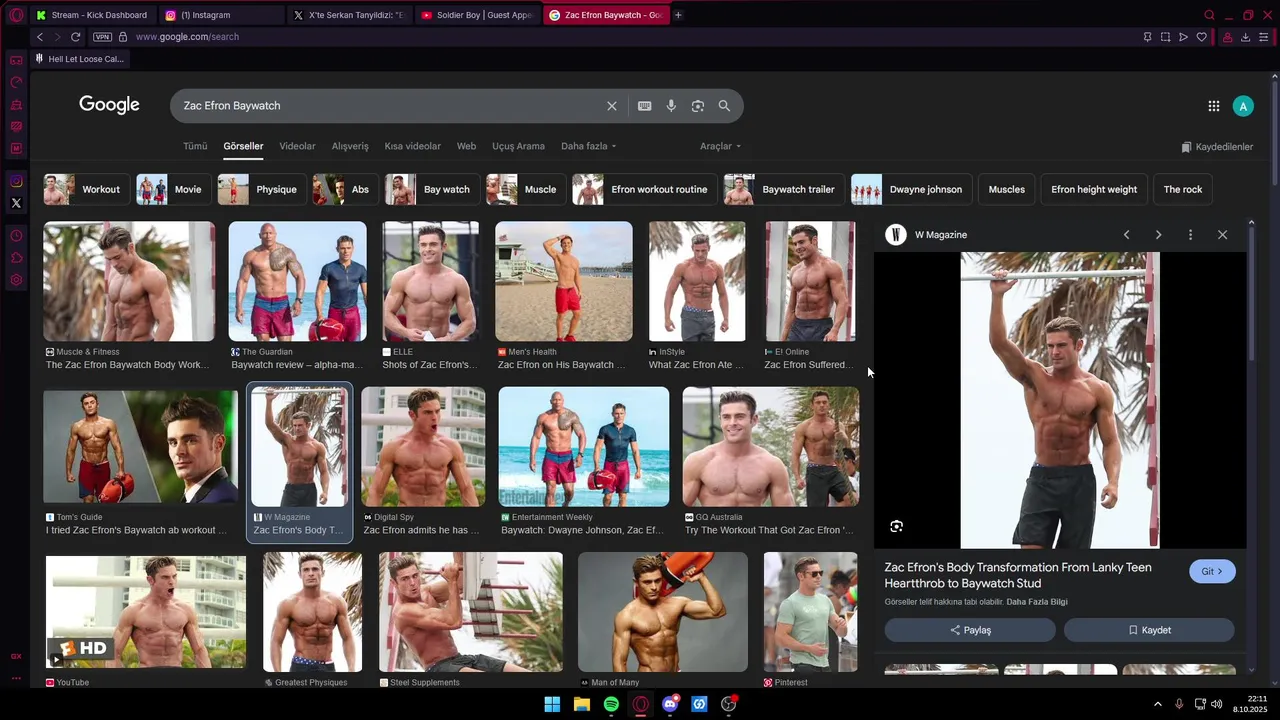Filter by the Physique chip
Screen dimensions: 1280x720
261,189
